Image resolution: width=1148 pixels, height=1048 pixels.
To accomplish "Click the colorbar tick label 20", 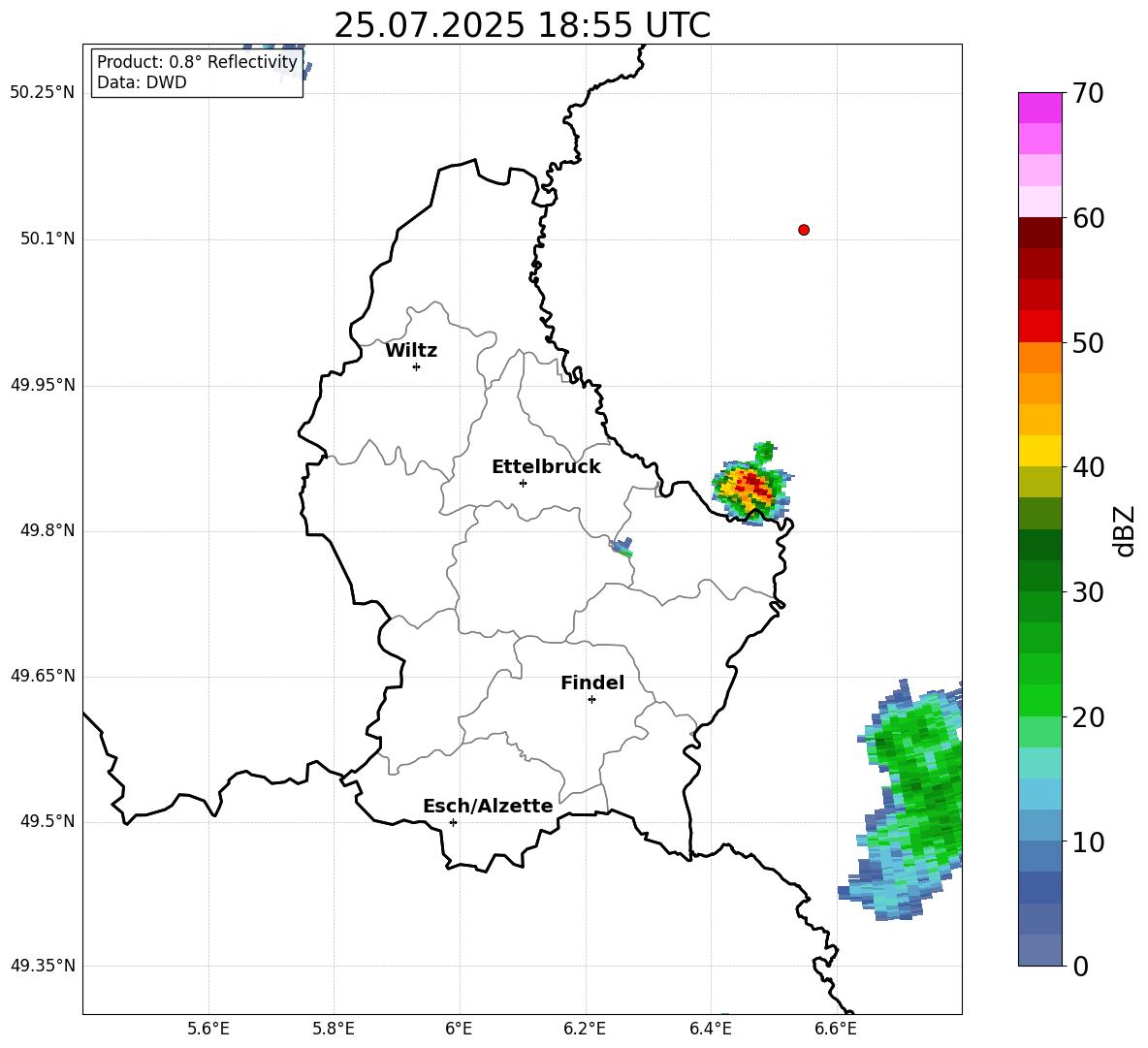I will click(x=1088, y=717).
